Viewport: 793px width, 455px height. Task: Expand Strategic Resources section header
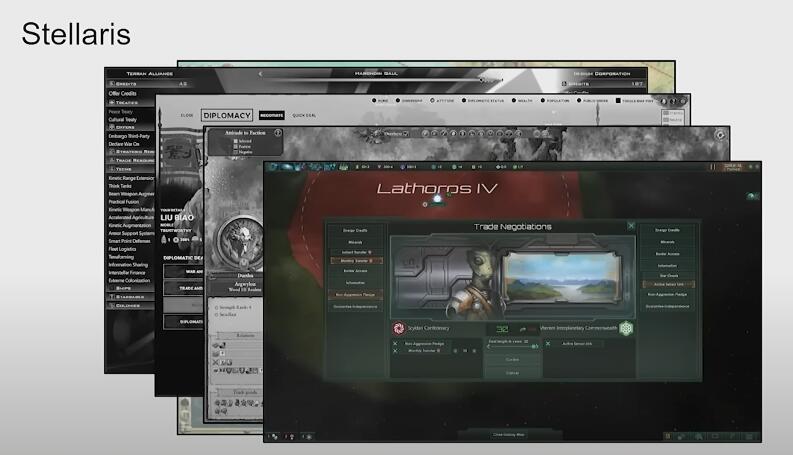pyautogui.click(x=130, y=152)
